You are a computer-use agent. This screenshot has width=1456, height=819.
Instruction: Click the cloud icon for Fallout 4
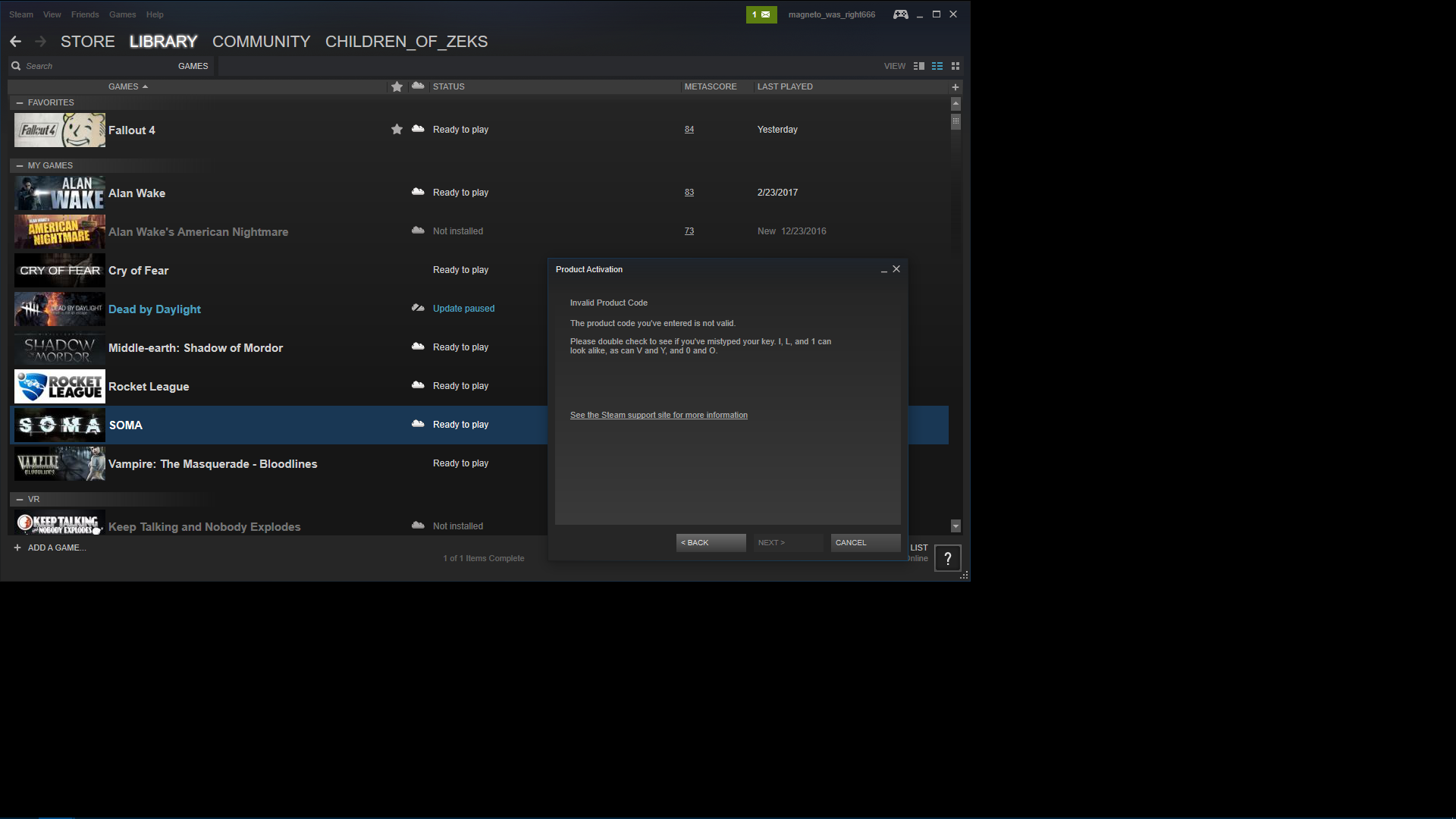click(418, 129)
